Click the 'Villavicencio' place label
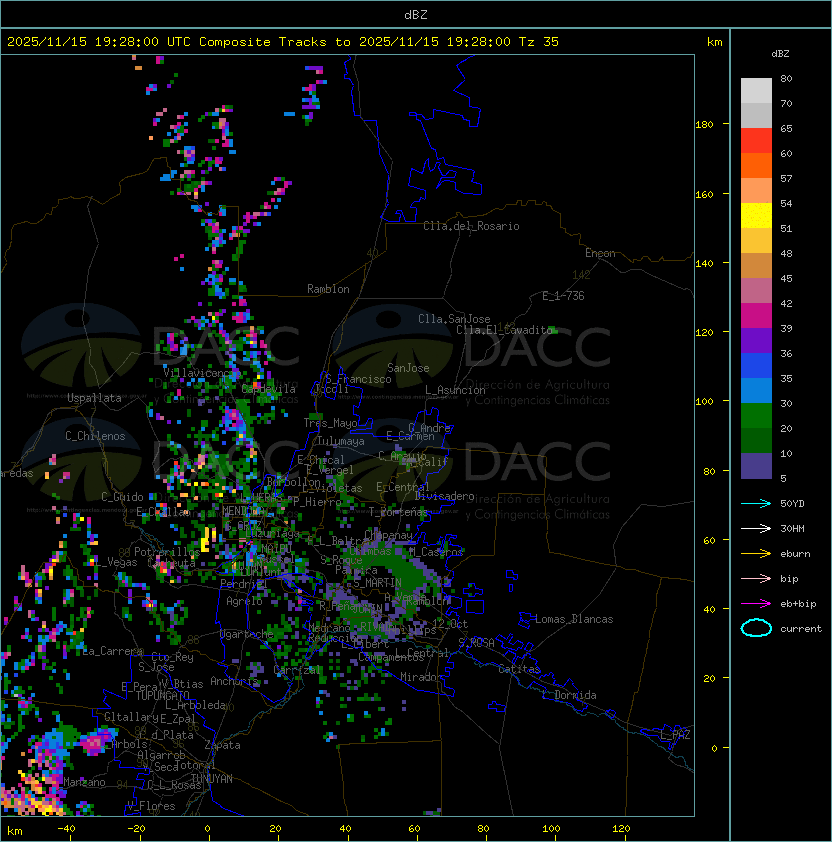Viewport: 832px width, 842px height. tap(202, 373)
